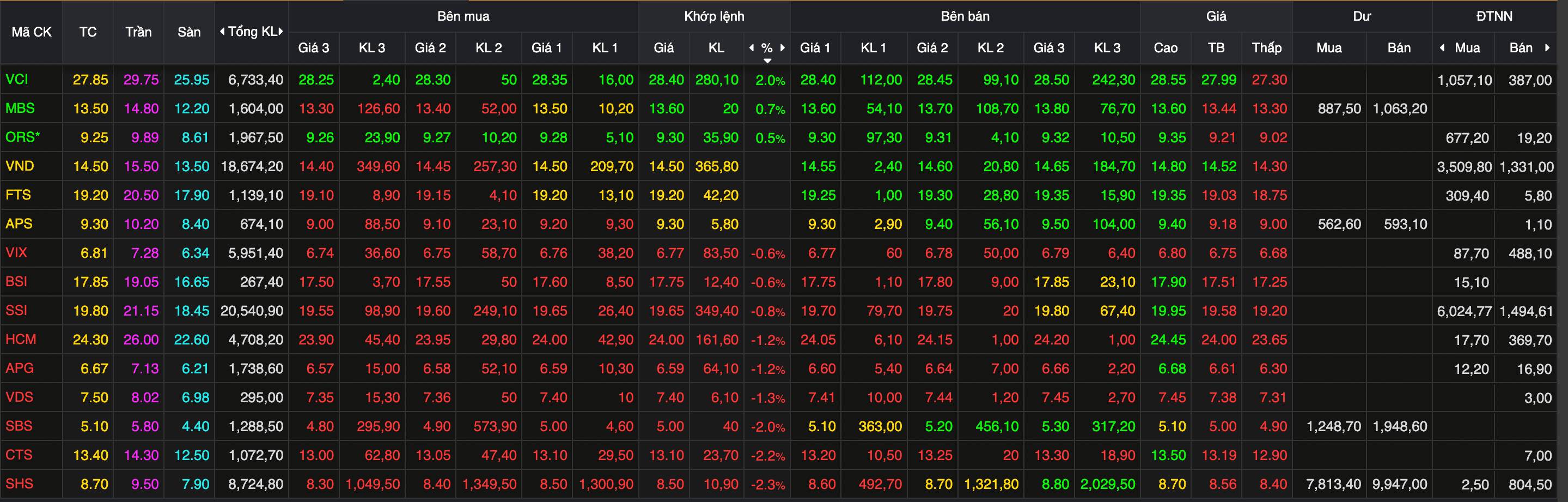The width and height of the screenshot is (1568, 502).
Task: Click the KL header under Khớp lệnh
Action: [716, 47]
